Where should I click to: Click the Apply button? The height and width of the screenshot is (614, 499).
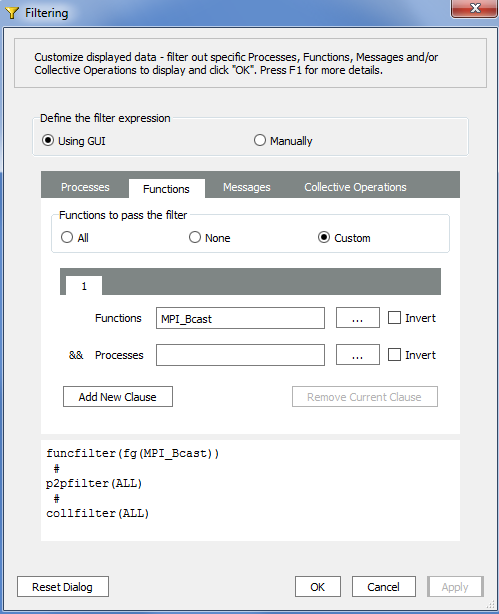click(x=455, y=587)
